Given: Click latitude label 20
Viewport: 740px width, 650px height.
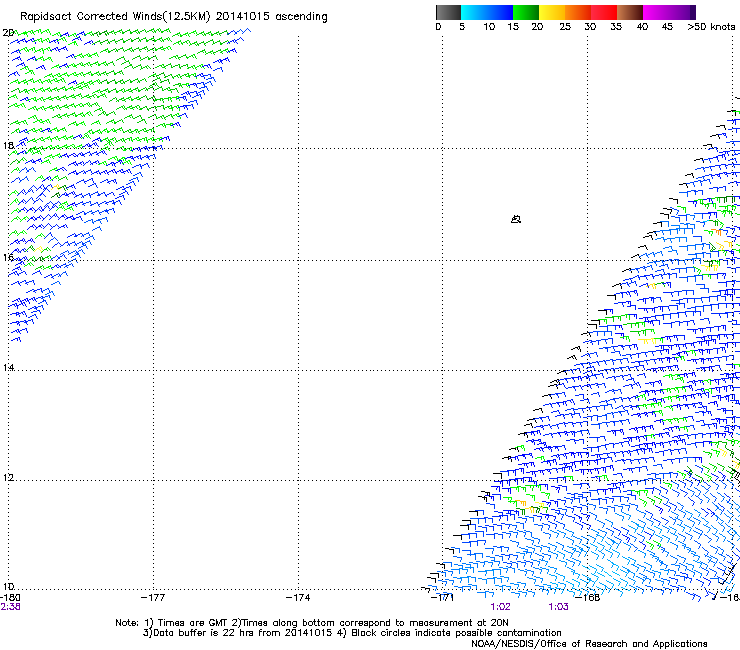Looking at the screenshot, I should tap(8, 33).
